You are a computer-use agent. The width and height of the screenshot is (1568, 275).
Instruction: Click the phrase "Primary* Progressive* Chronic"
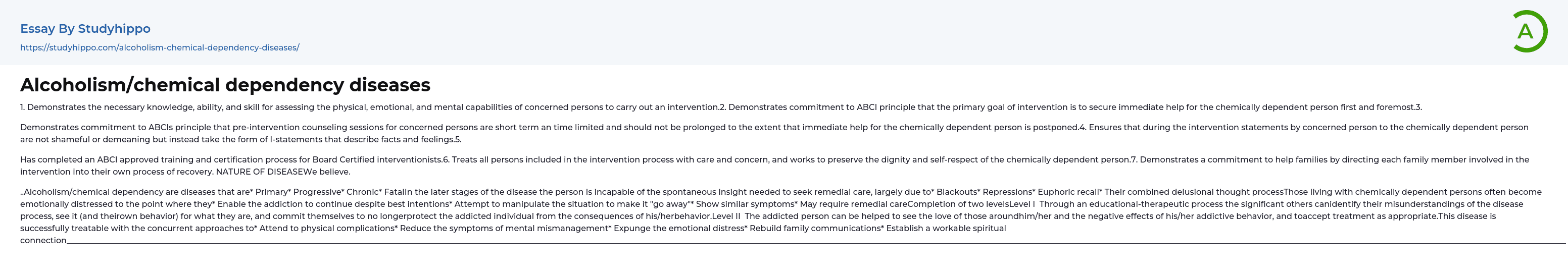point(318,192)
